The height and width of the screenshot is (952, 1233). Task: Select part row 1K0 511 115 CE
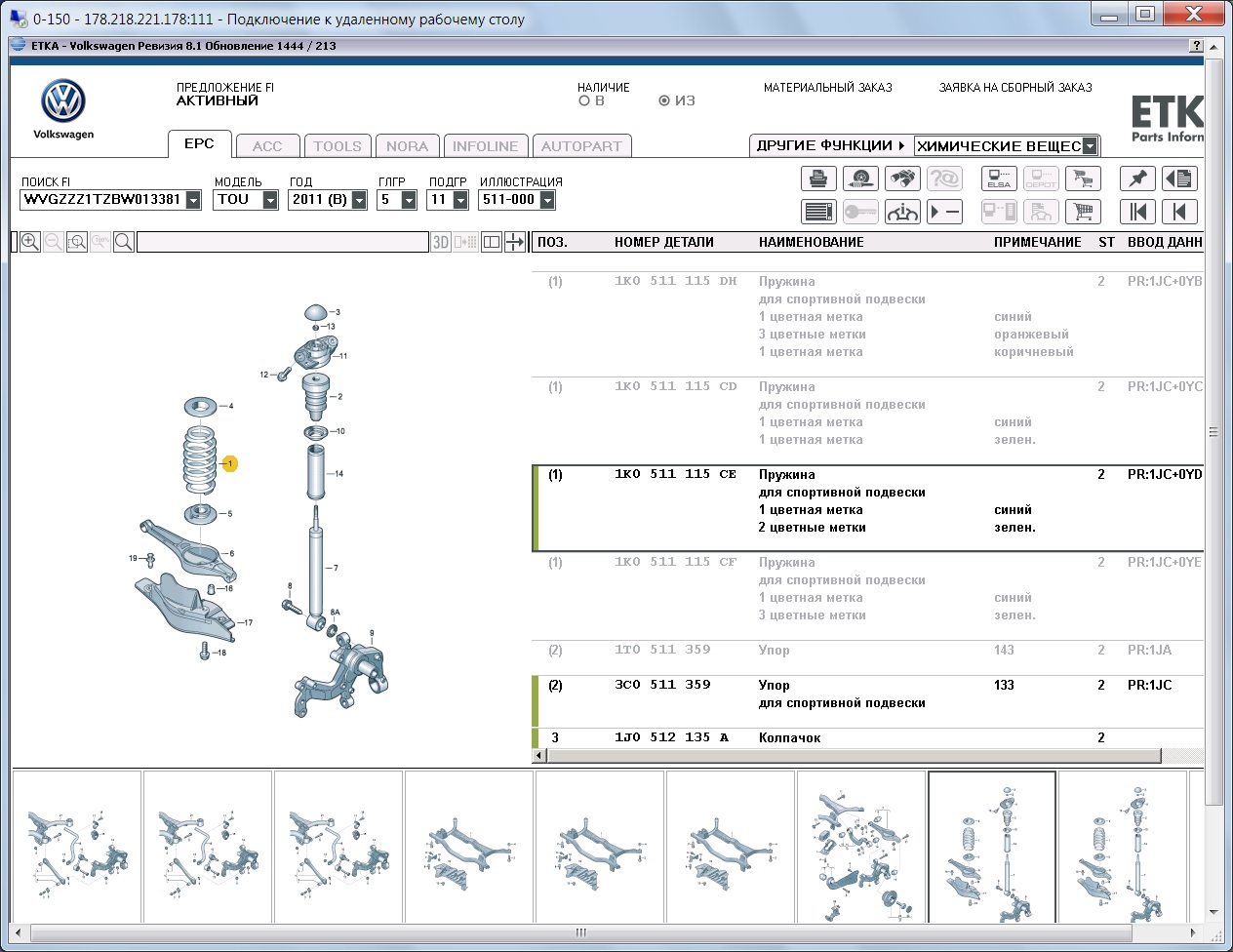click(x=868, y=508)
